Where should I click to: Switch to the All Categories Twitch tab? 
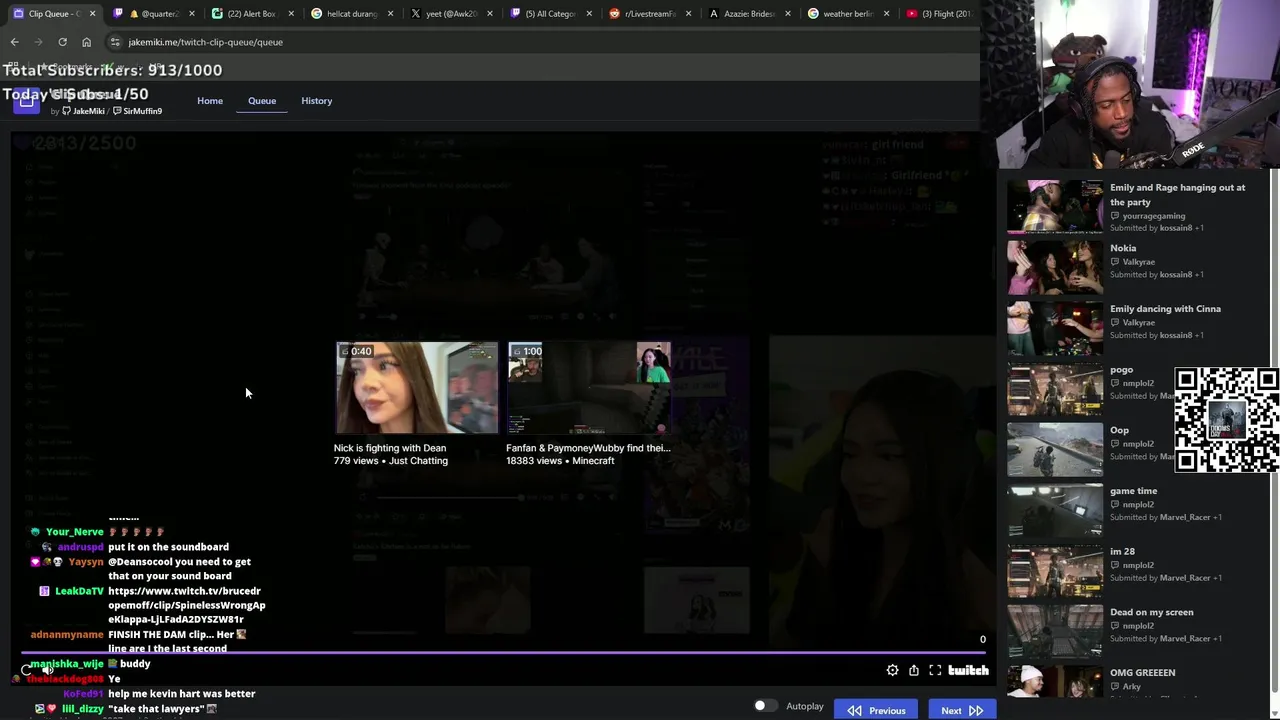tap(550, 14)
